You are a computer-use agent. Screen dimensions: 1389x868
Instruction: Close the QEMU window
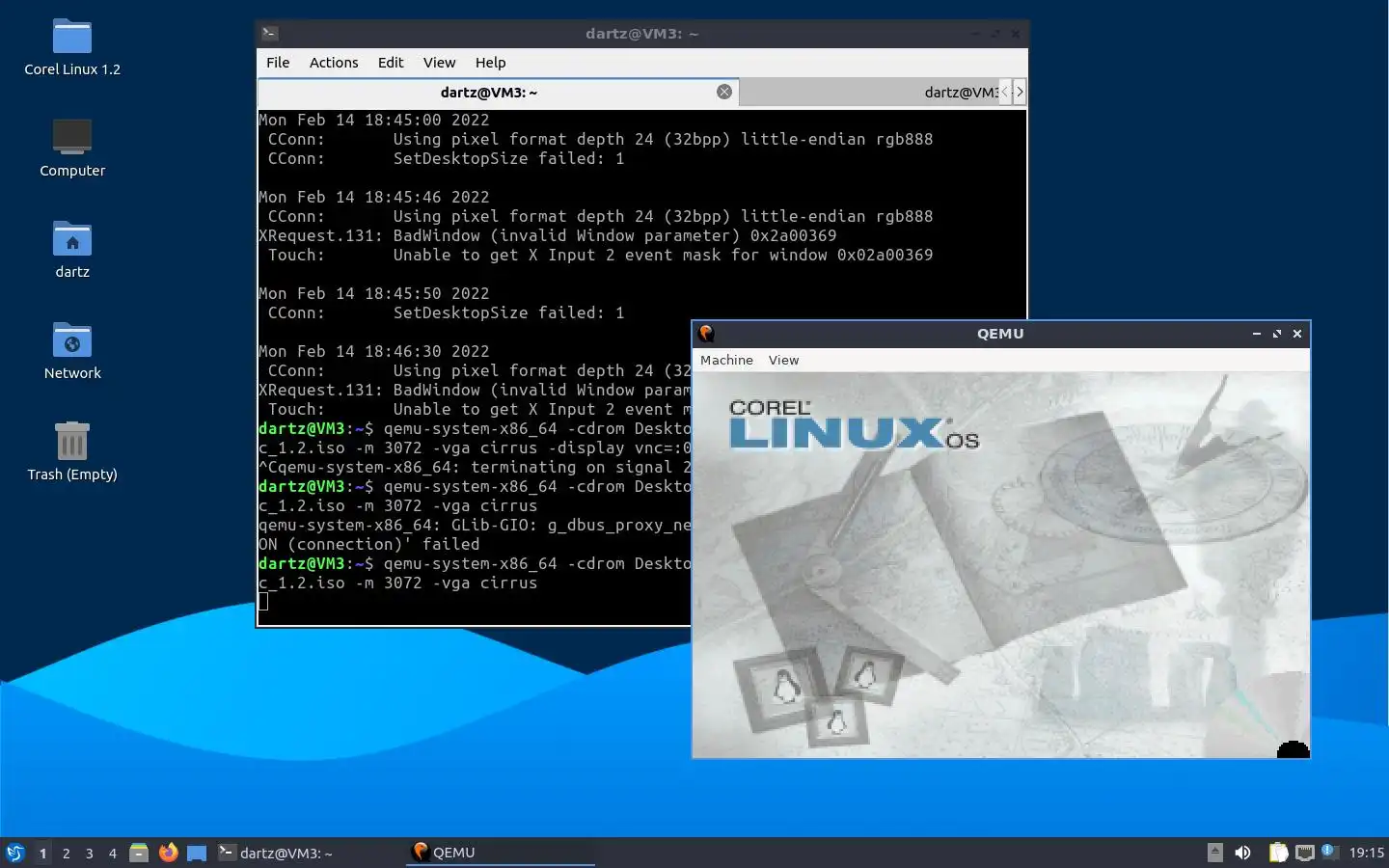coord(1297,334)
